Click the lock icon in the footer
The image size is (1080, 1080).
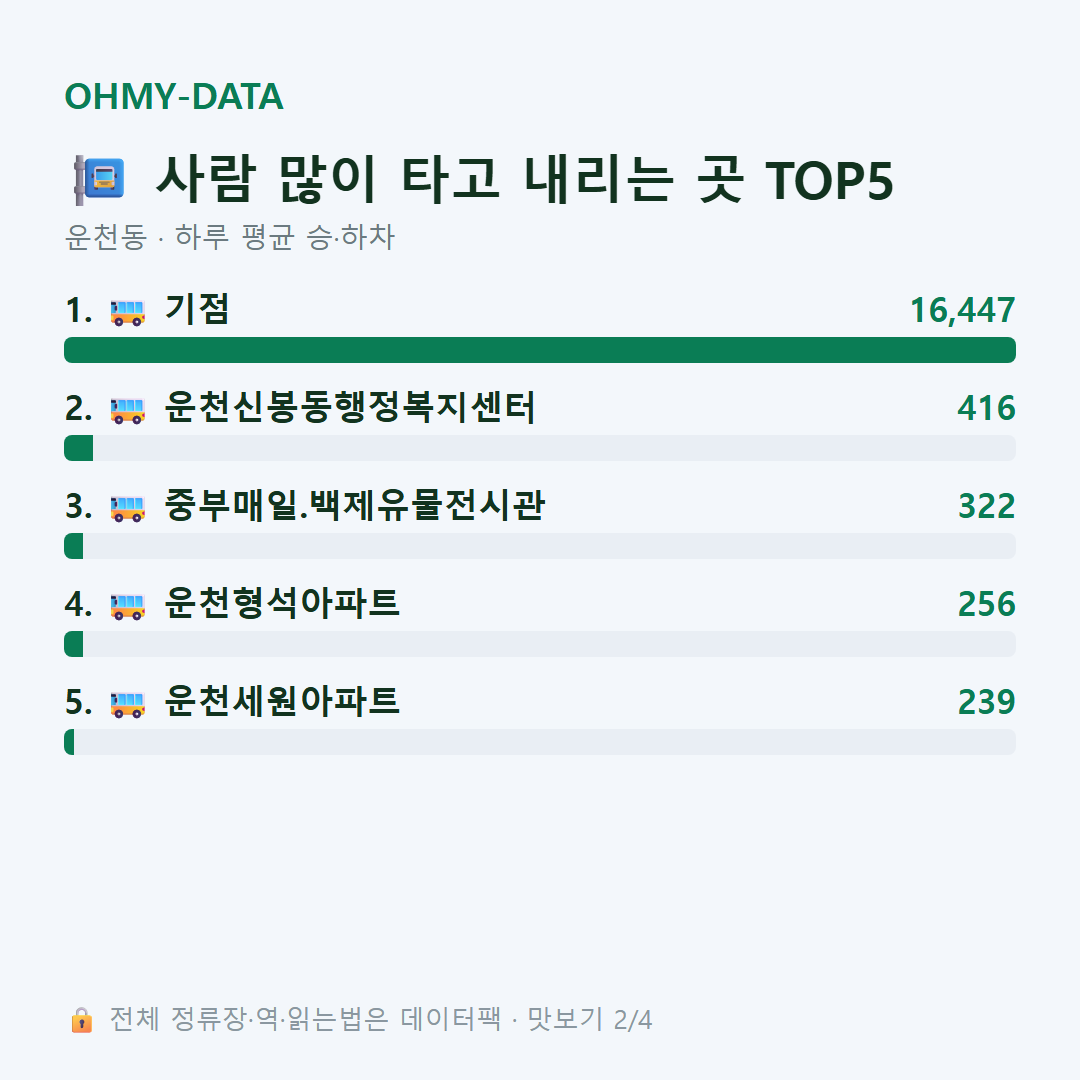tap(81, 1019)
